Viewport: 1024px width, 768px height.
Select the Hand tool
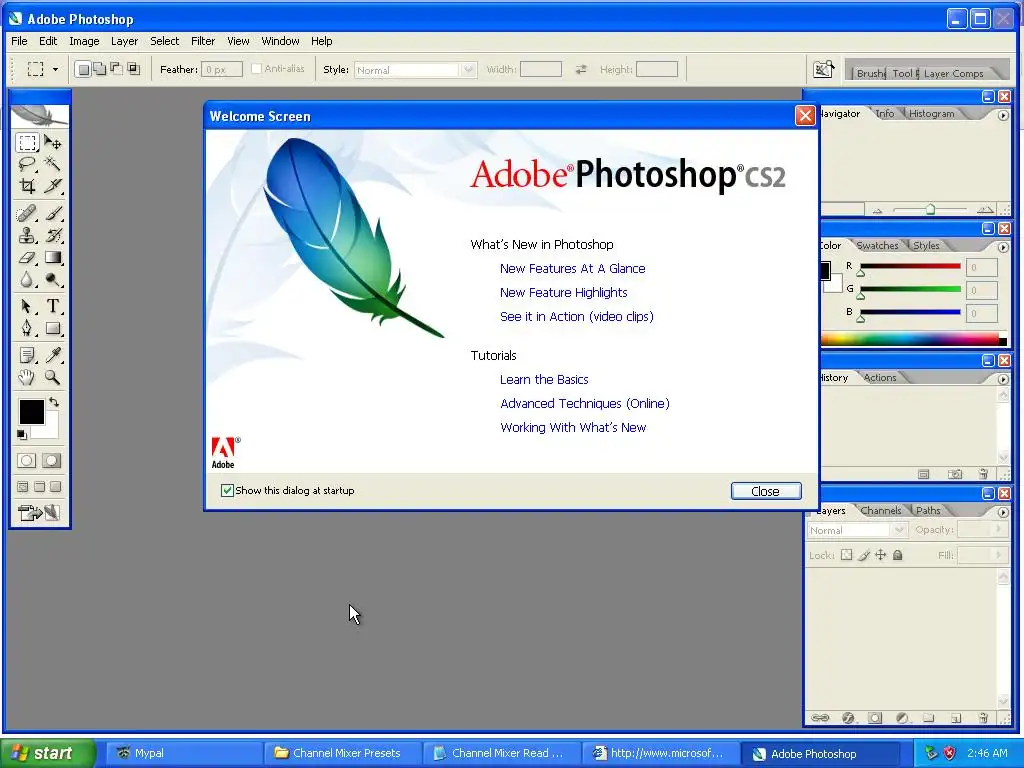click(27, 377)
